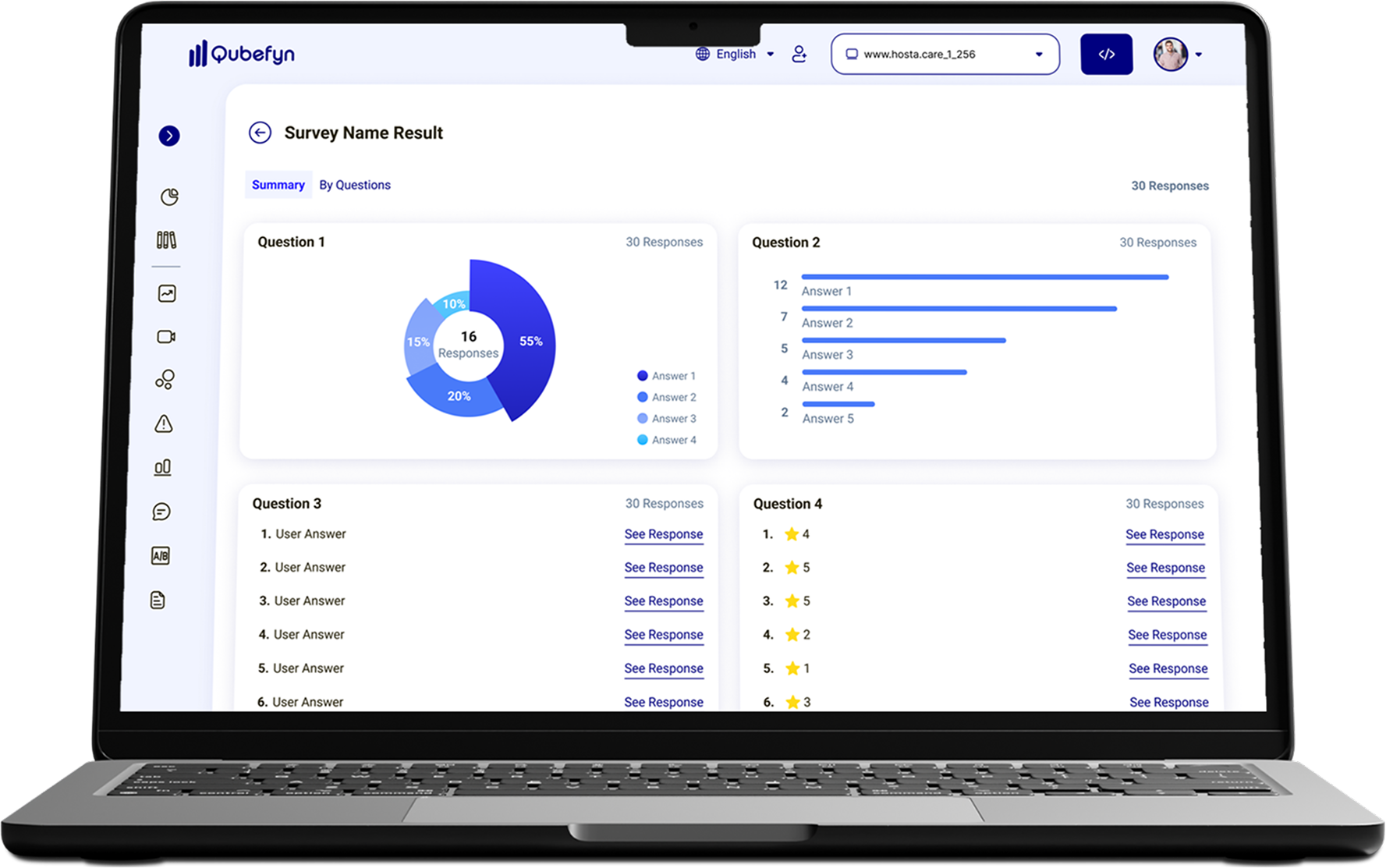The height and width of the screenshot is (868, 1386).
Task: Click the Answer 5 bar in Question 2
Action: pyautogui.click(x=838, y=404)
